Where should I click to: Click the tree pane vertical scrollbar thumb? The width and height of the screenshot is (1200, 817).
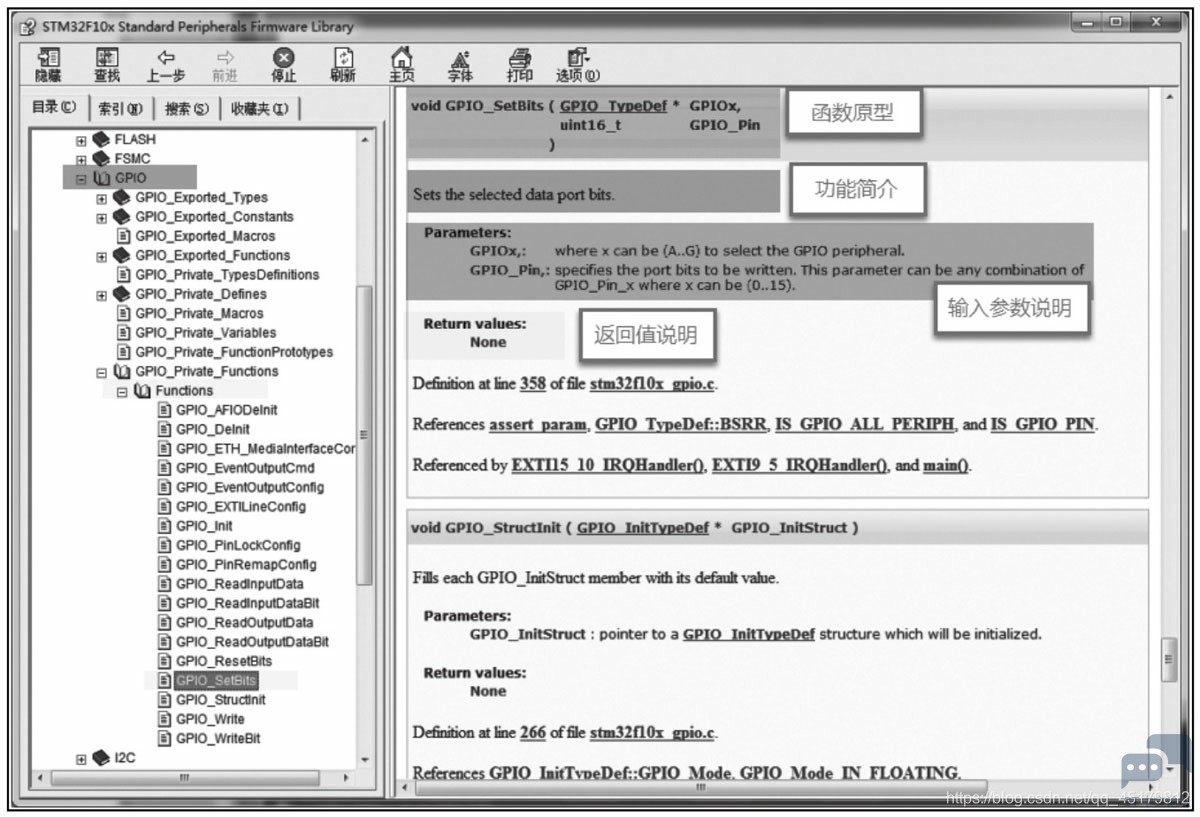[364, 435]
